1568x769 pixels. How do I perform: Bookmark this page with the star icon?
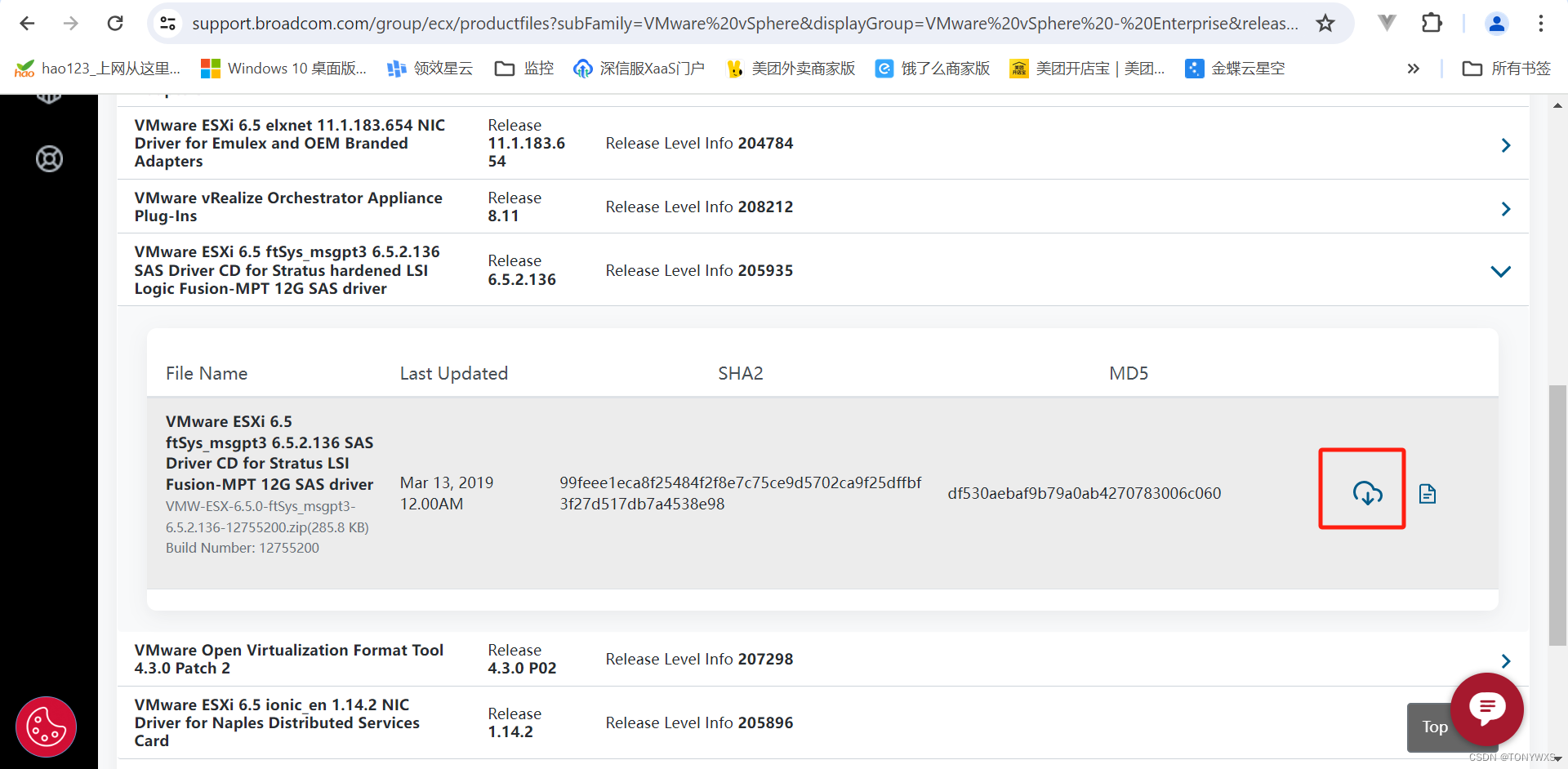pos(1325,24)
